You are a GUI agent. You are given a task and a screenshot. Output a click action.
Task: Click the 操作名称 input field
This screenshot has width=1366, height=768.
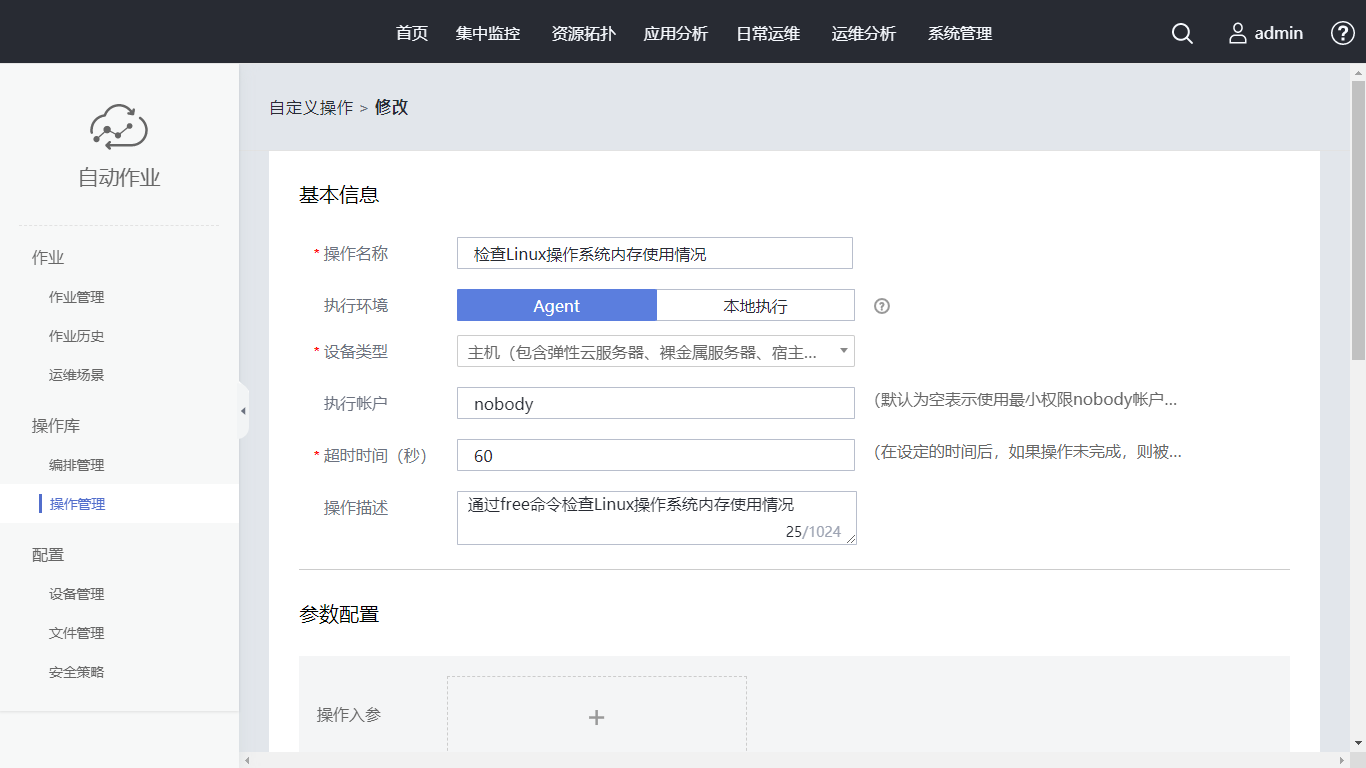655,254
